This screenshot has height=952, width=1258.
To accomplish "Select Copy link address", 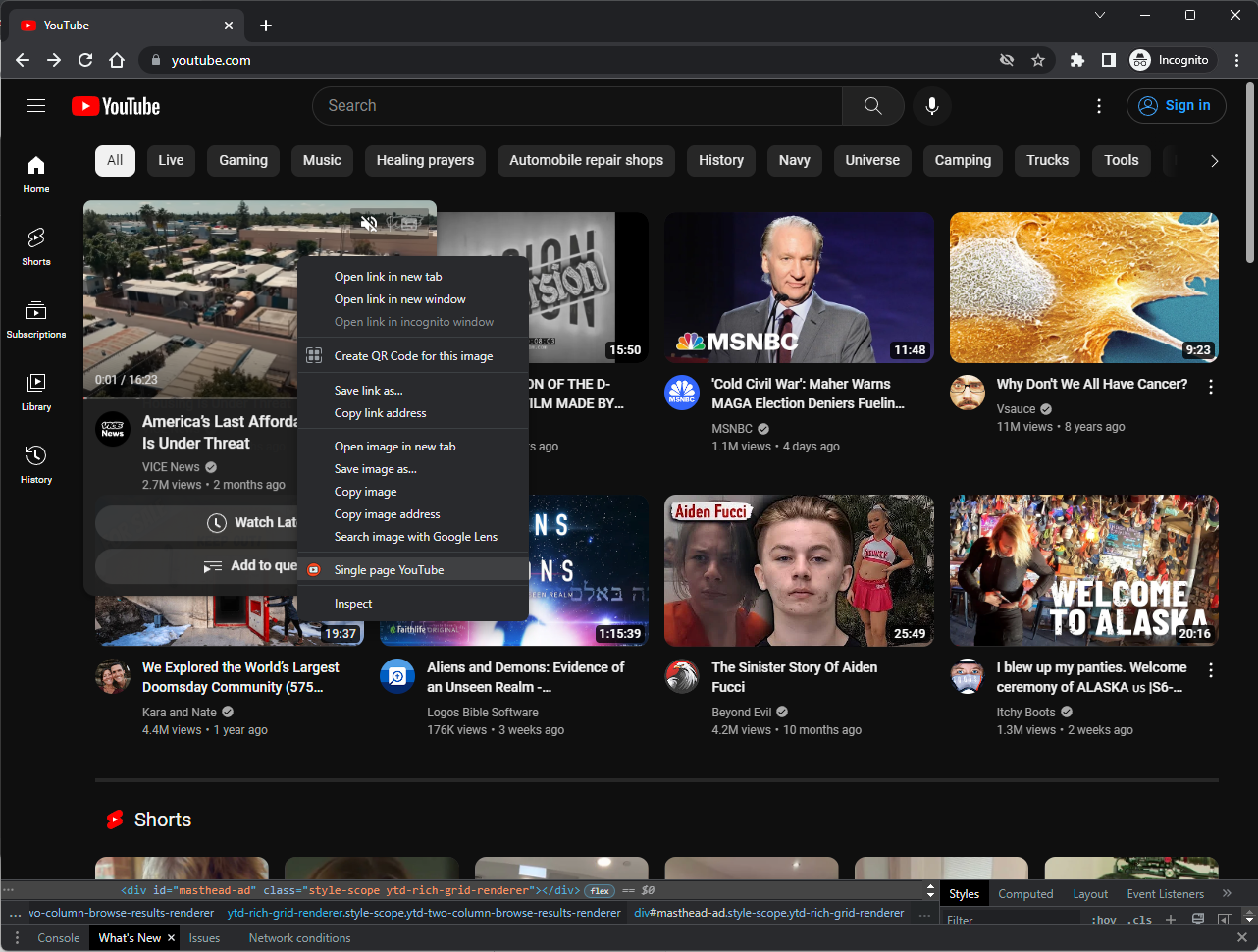I will coord(413,413).
